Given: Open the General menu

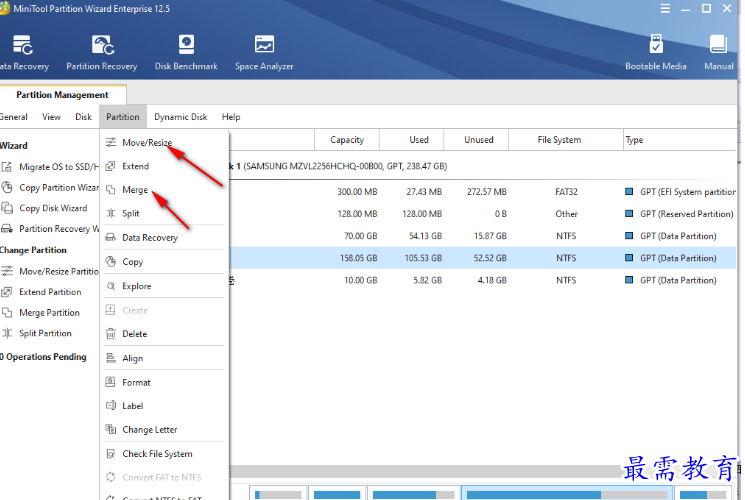Looking at the screenshot, I should click(13, 117).
